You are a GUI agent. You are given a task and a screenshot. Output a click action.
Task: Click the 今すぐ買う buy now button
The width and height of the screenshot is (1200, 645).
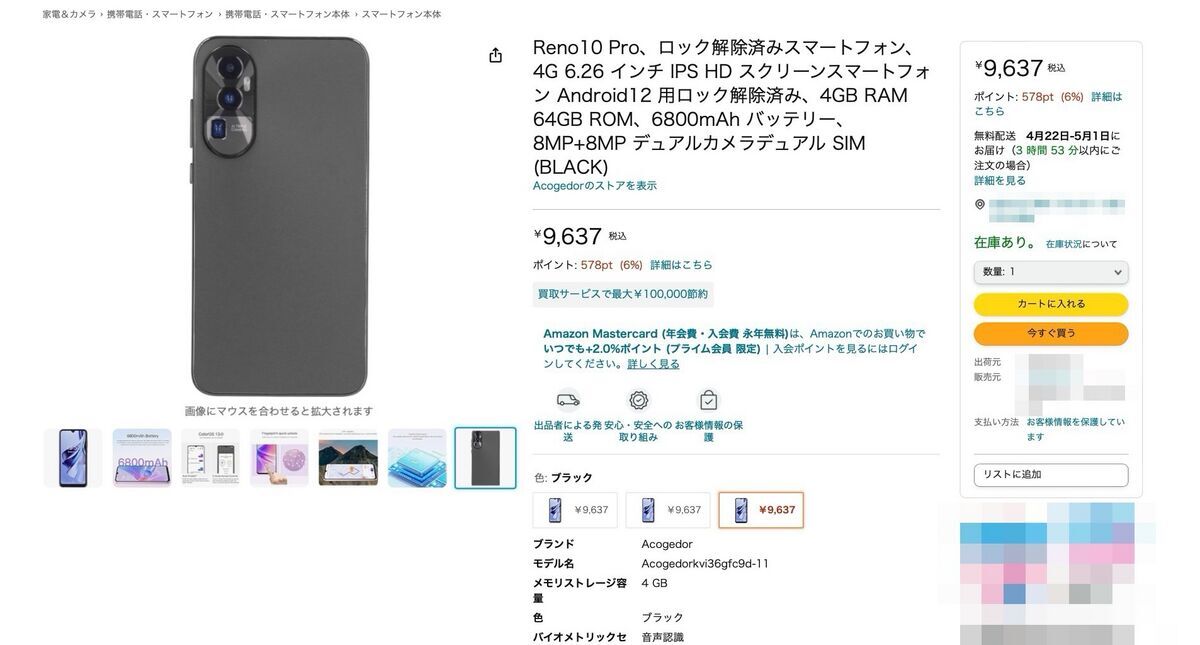(1051, 333)
